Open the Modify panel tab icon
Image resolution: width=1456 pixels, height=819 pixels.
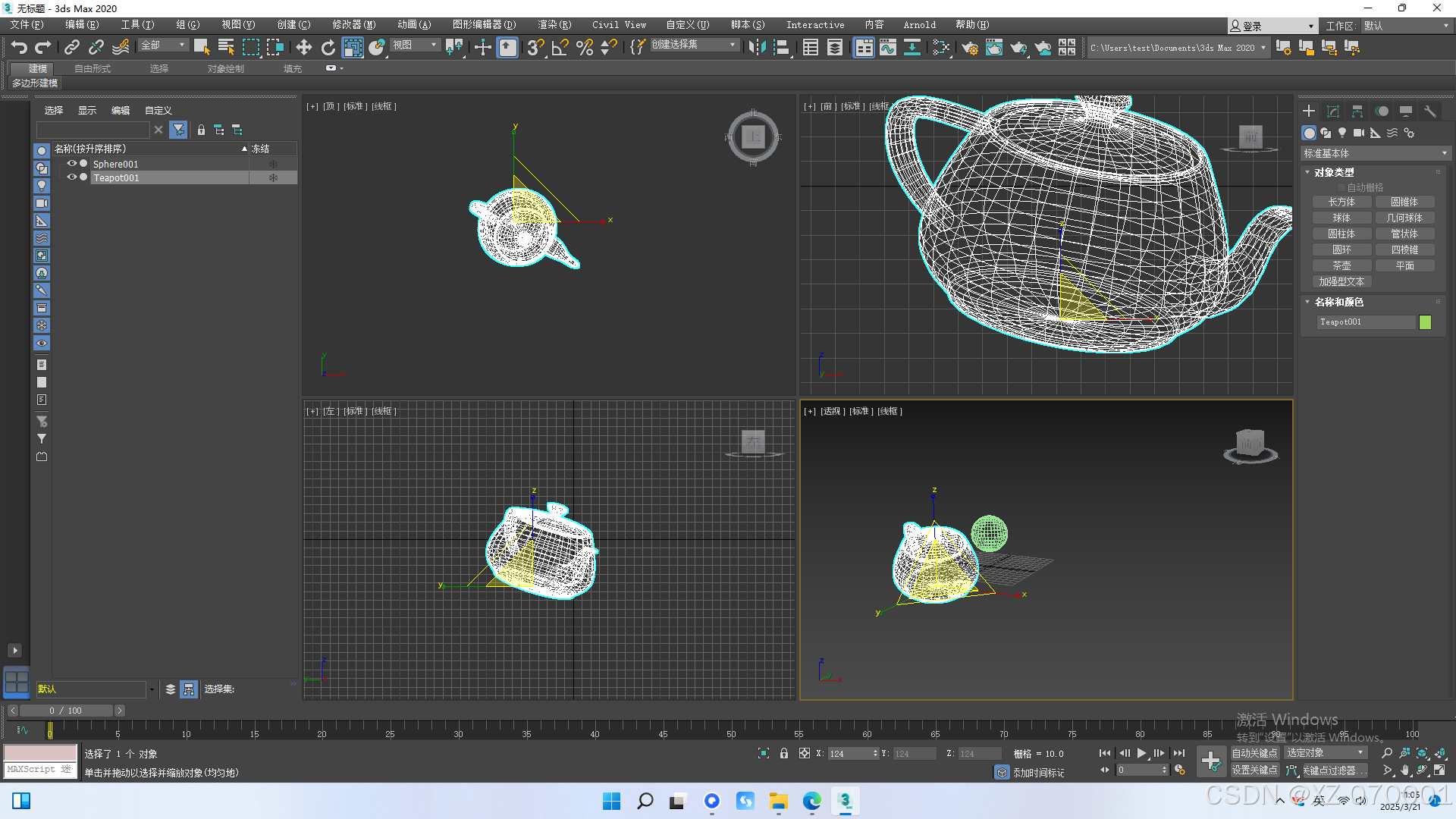1332,111
